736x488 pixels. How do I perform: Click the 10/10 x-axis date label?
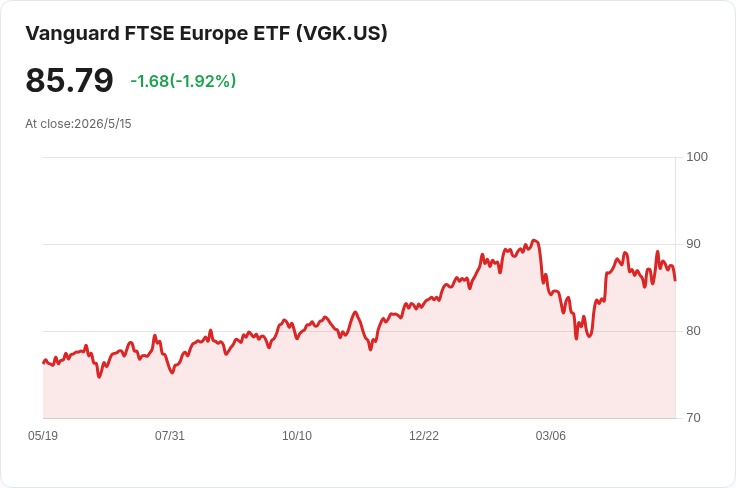[297, 436]
